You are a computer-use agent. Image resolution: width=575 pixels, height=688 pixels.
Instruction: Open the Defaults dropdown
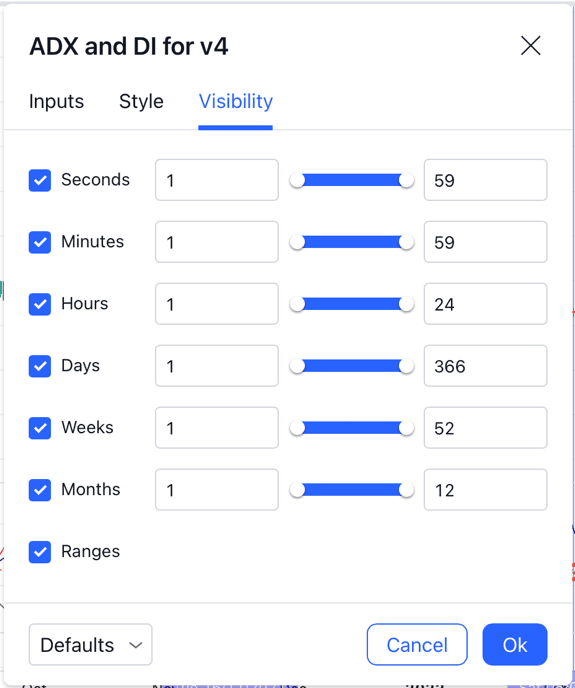[x=90, y=645]
